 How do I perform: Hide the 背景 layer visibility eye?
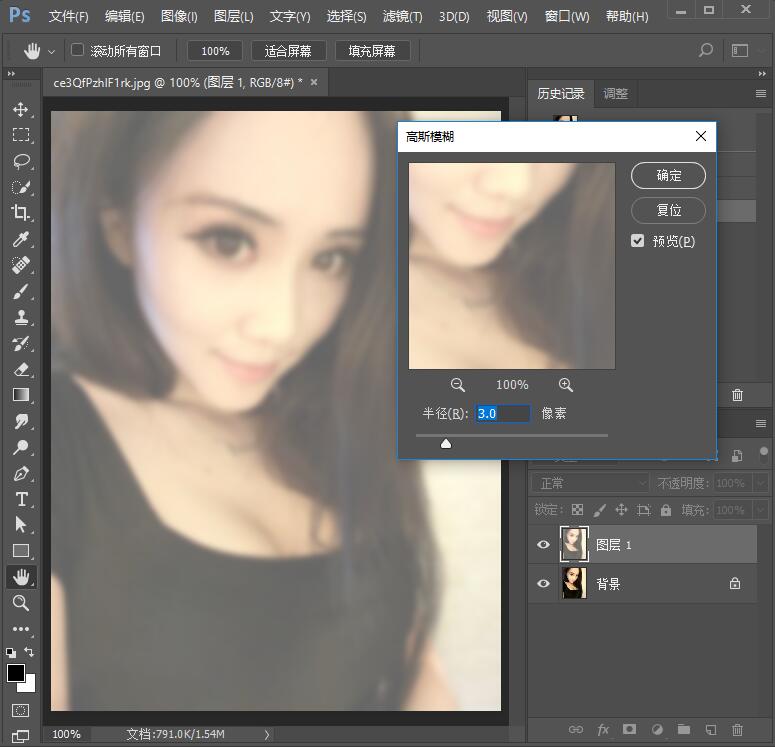point(543,583)
